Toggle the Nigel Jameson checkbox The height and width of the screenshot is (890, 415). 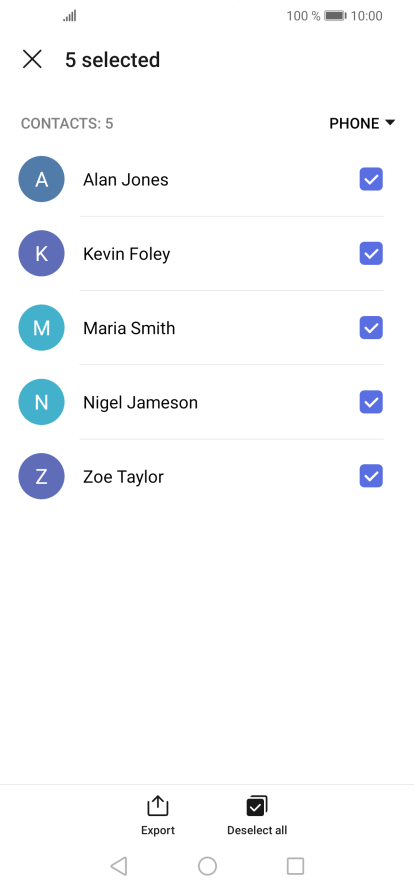[371, 402]
